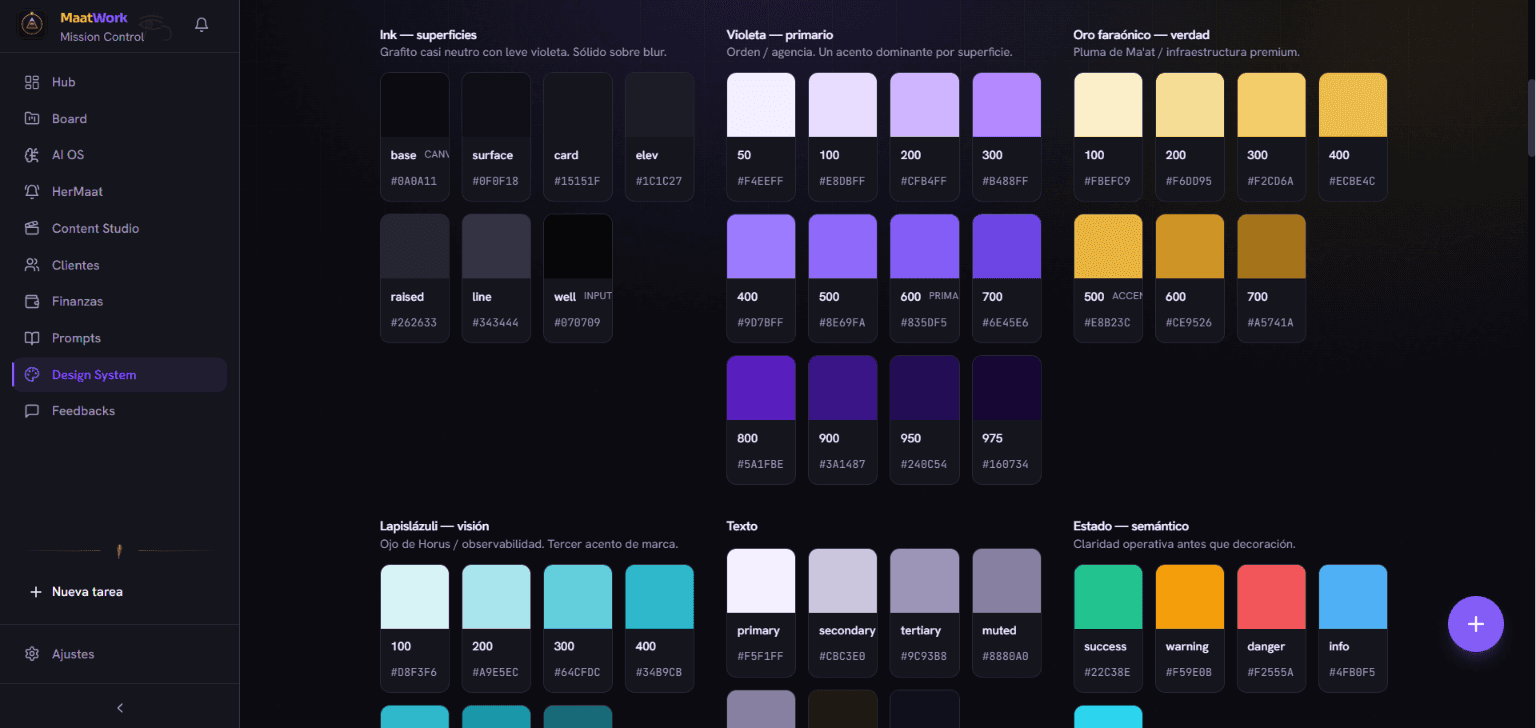Image resolution: width=1536 pixels, height=728 pixels.
Task: Pick Lapislázuli 300 #64CFDC swatch
Action: 578,629
